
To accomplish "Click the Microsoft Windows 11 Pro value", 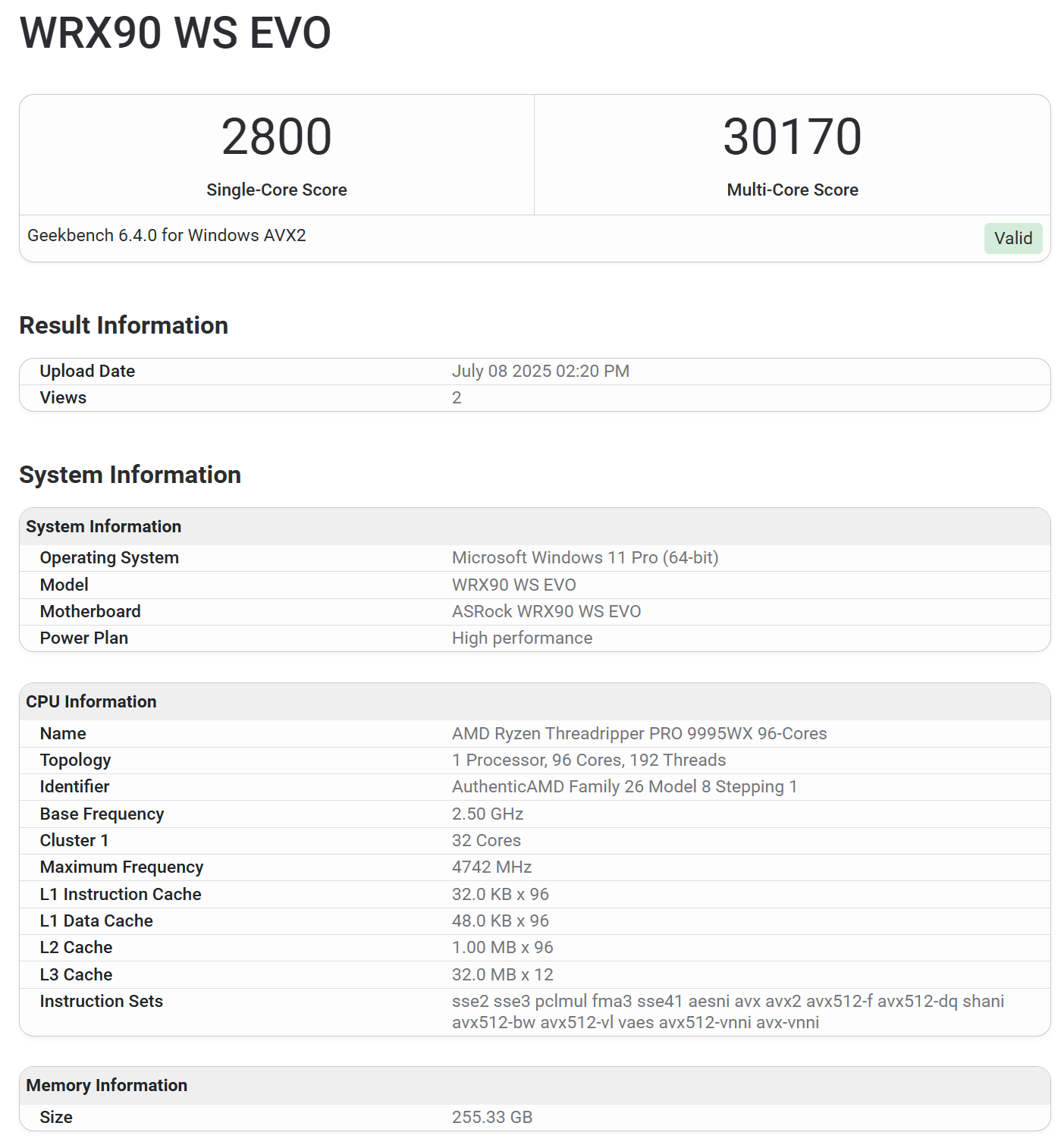I will point(585,557).
